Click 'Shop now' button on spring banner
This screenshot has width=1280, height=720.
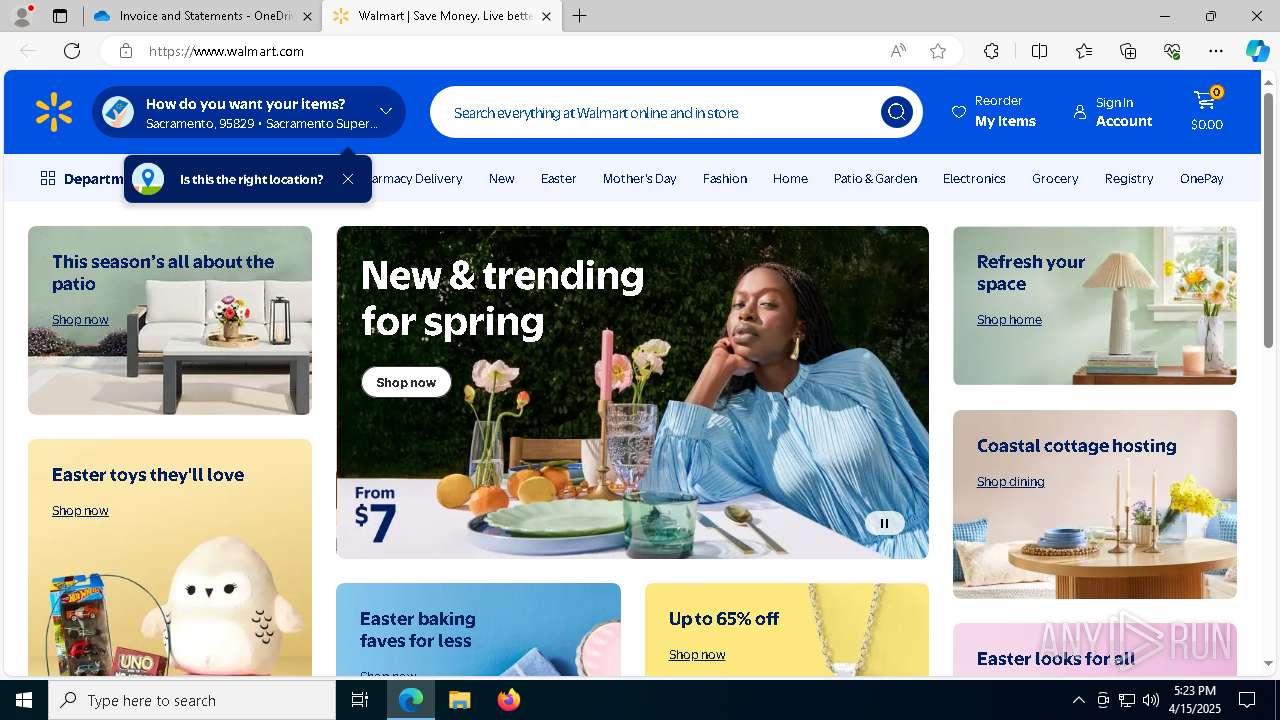tap(406, 382)
